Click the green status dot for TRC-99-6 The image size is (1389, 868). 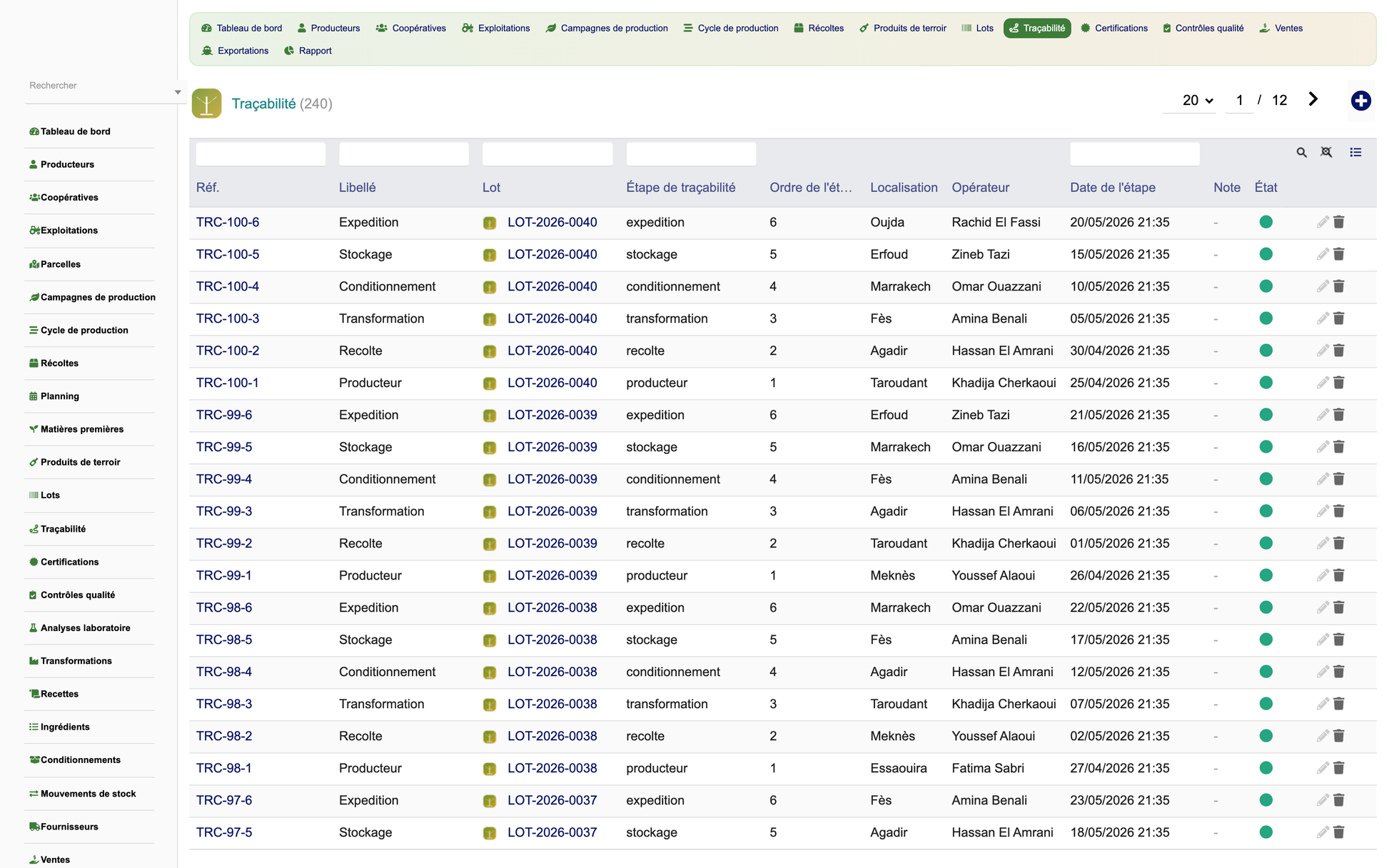(1266, 415)
